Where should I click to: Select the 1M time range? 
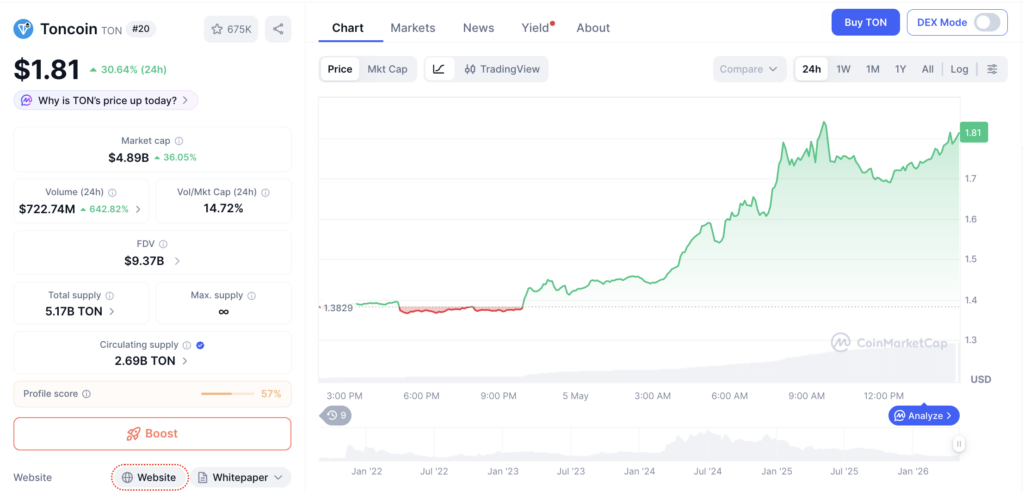[x=872, y=69]
